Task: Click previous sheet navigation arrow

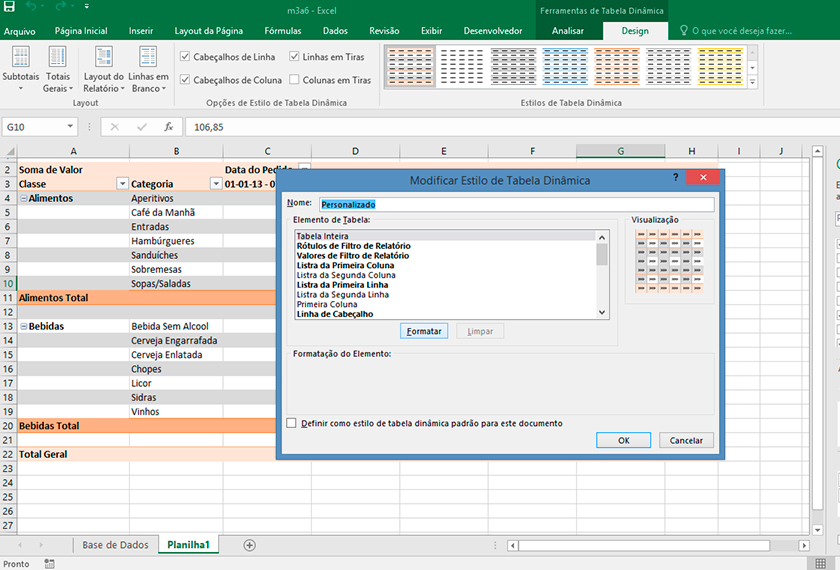Action: pos(20,545)
